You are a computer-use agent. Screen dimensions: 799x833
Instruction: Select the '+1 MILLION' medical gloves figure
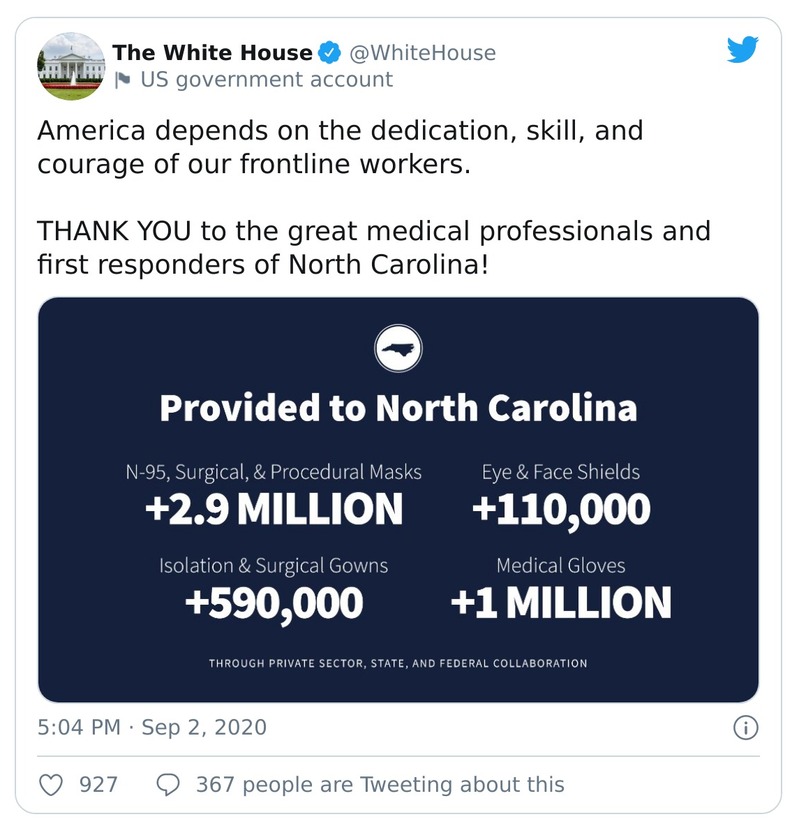[x=560, y=601]
